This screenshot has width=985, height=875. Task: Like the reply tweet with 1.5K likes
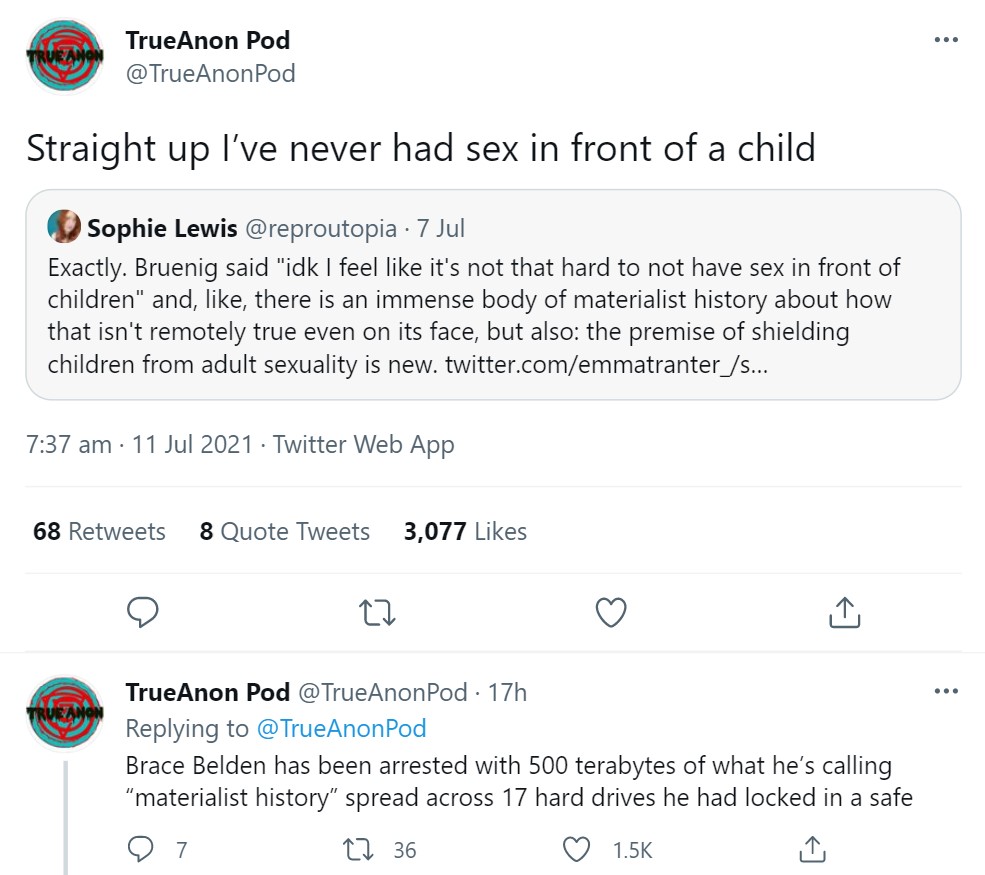click(577, 850)
